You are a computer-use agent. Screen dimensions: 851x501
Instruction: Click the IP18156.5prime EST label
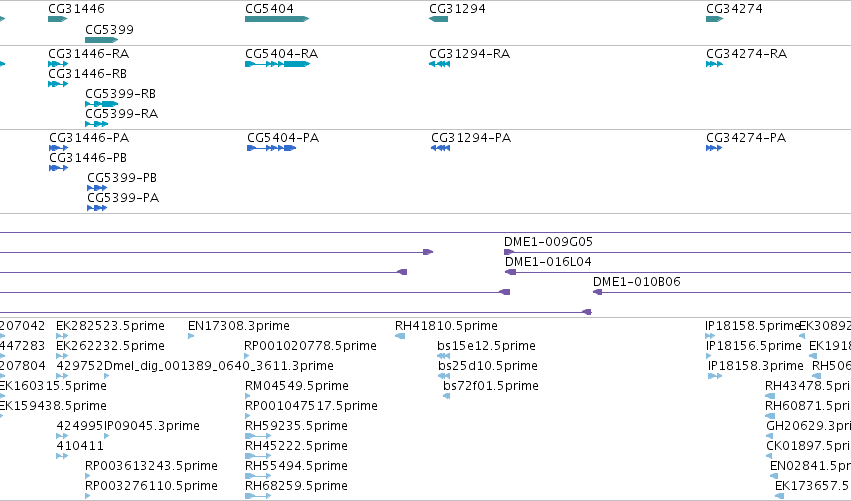pyautogui.click(x=754, y=346)
